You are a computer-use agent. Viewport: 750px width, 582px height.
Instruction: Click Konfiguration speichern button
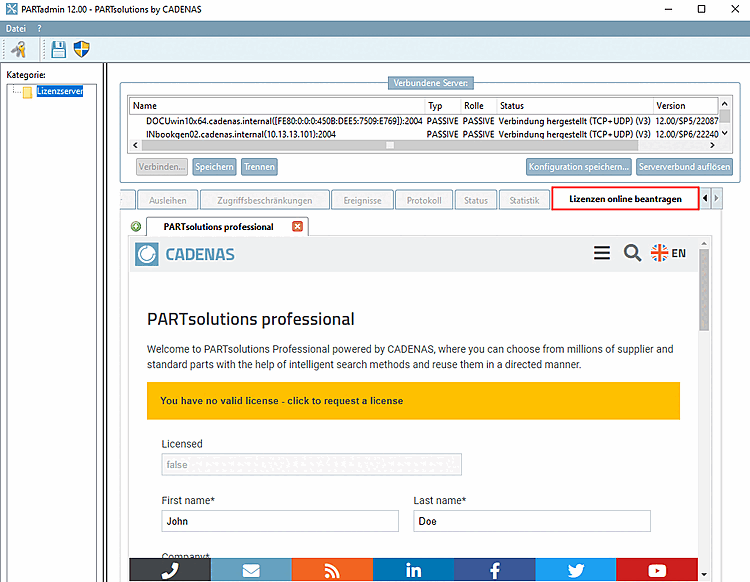[579, 167]
